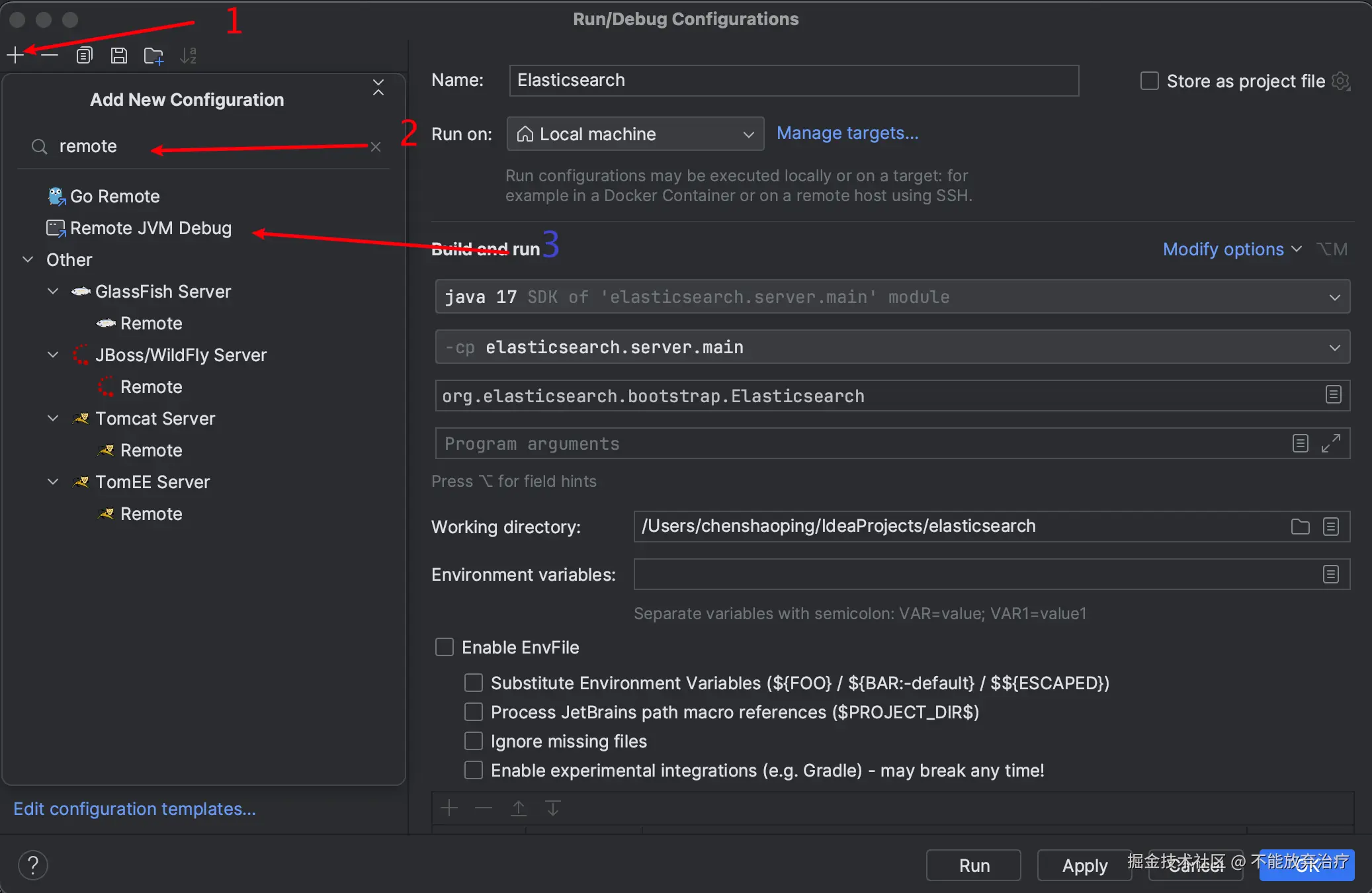Collapse the Tomcat Server tree node

tap(54, 418)
